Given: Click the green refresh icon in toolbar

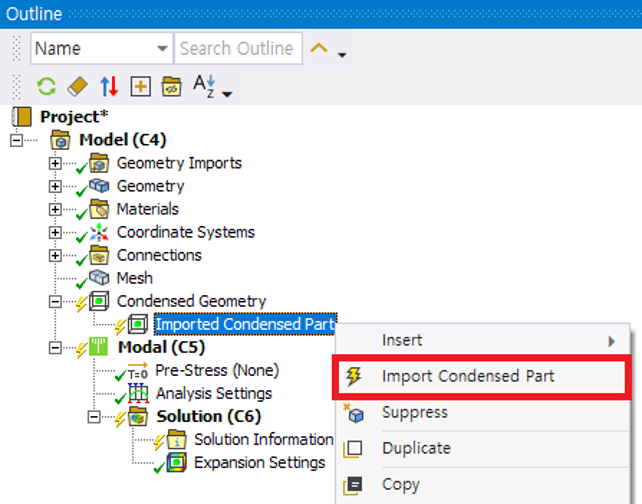Looking at the screenshot, I should [x=46, y=86].
